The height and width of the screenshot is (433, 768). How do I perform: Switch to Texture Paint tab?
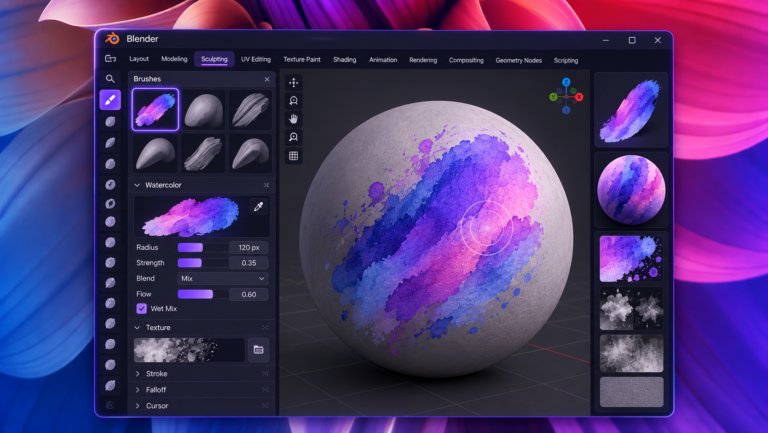[x=302, y=59]
